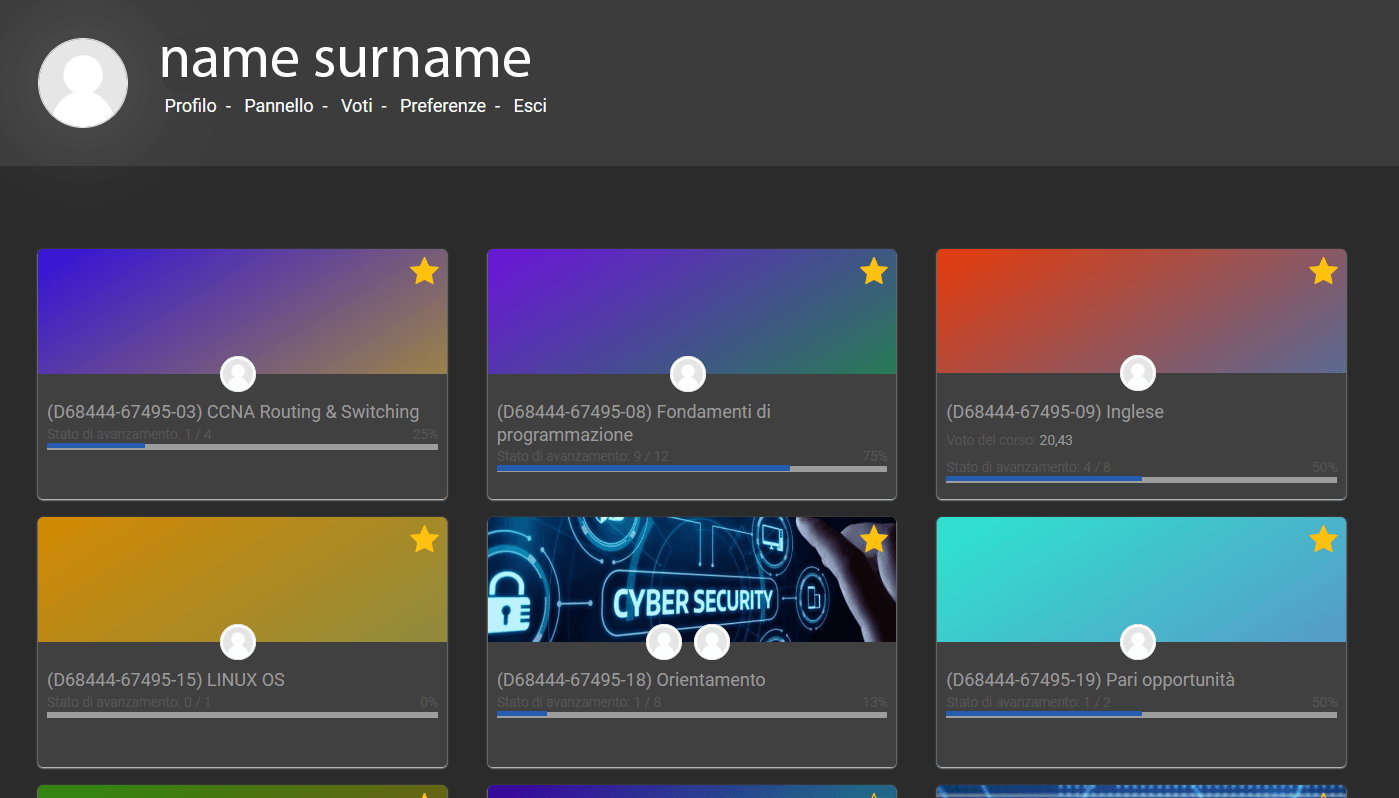Click the 13% progress percentage label
The image size is (1399, 798).
pos(875,703)
